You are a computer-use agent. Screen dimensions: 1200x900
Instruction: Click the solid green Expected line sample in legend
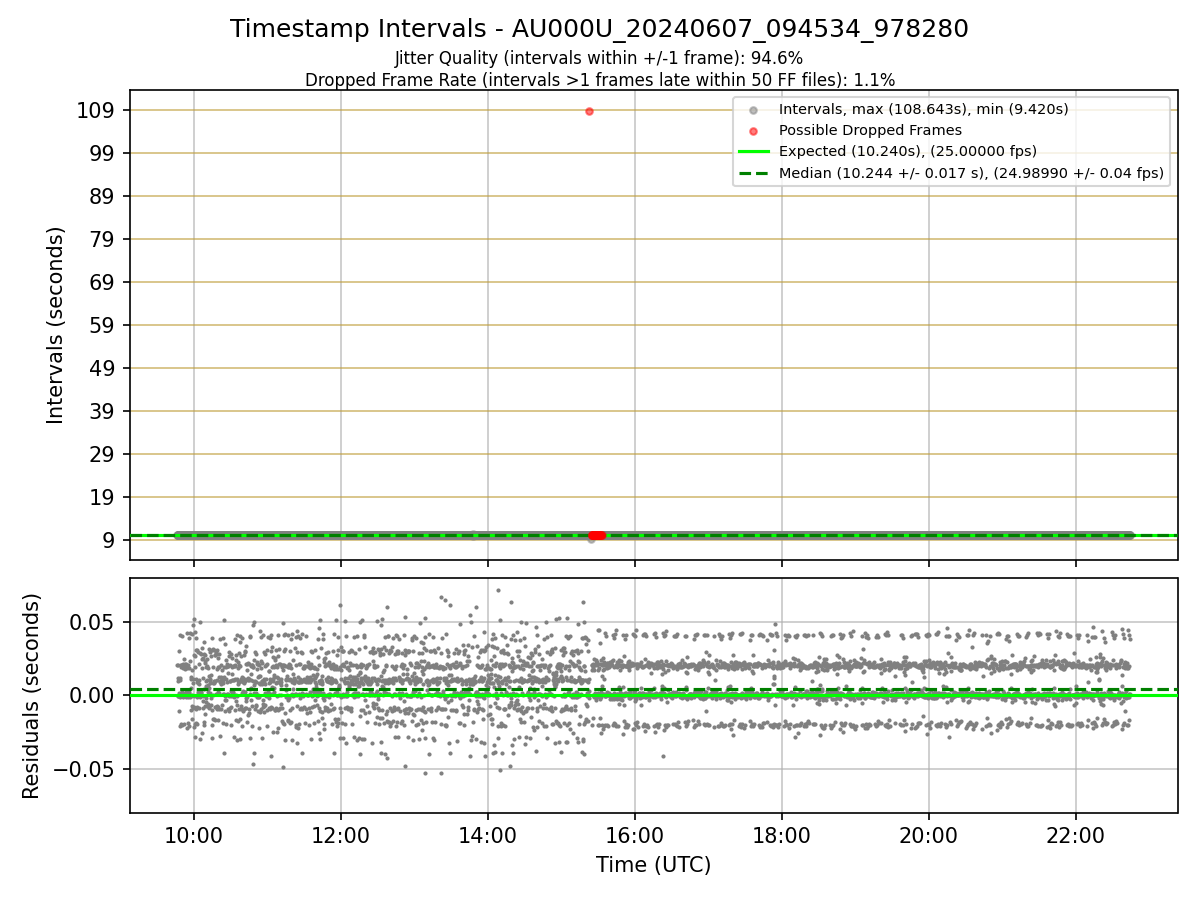754,152
